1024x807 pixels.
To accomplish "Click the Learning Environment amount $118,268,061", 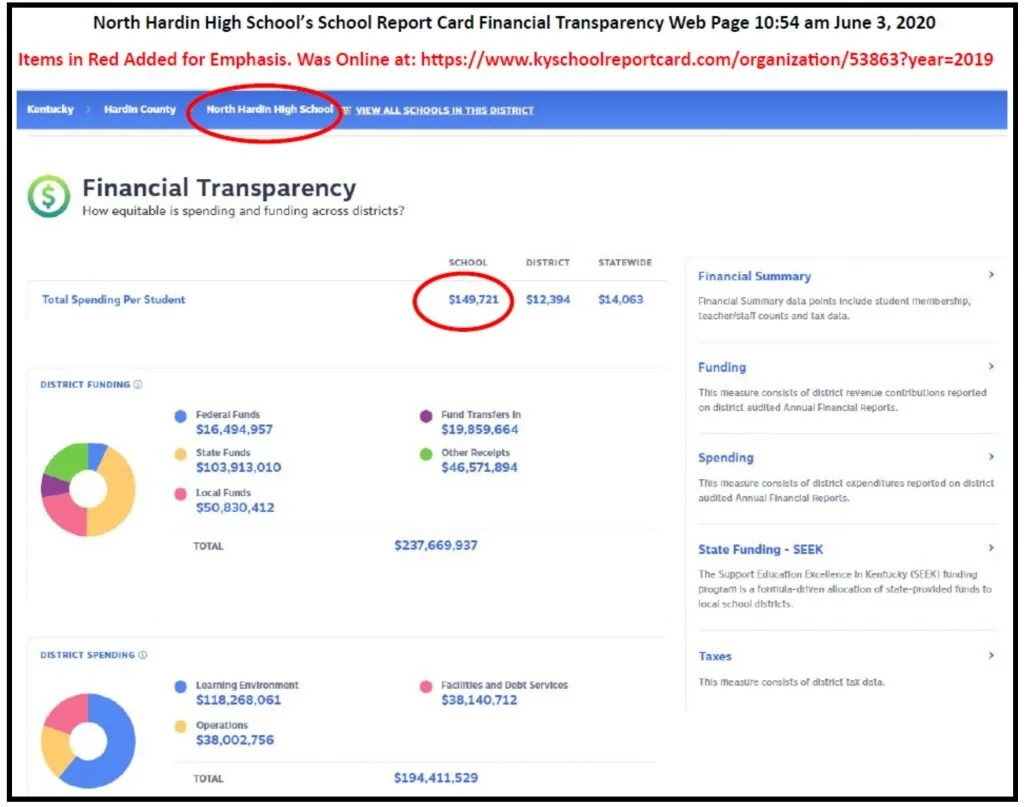I will pos(238,699).
